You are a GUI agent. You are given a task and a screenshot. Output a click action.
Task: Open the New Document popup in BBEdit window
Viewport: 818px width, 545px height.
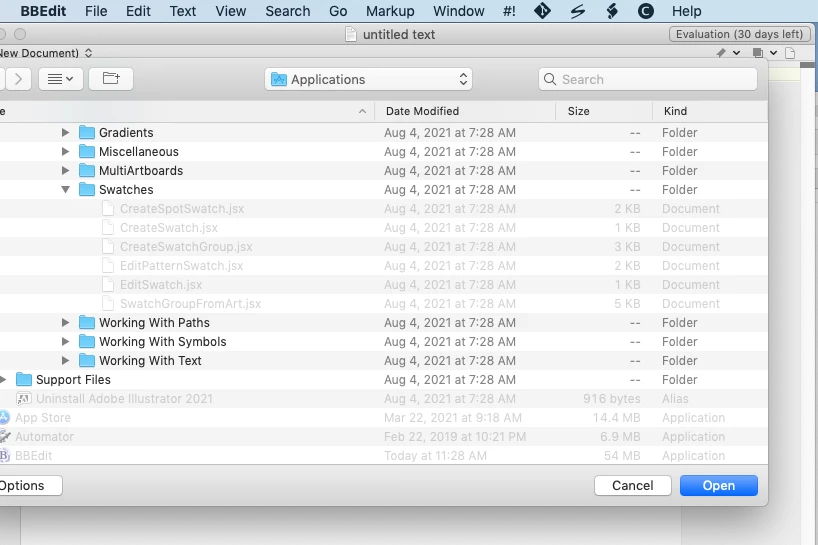[46, 53]
